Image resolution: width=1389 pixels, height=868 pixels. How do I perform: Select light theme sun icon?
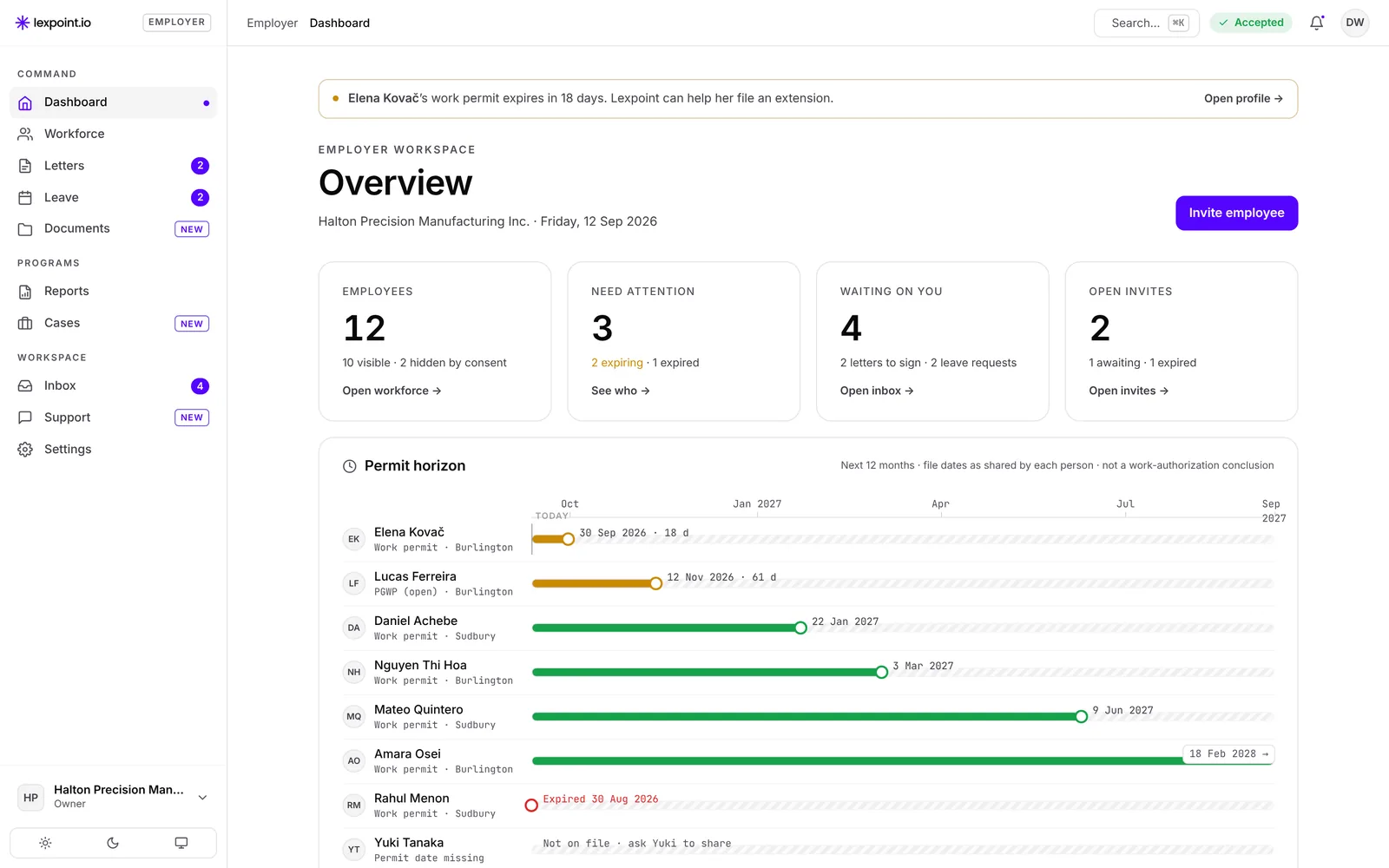(x=45, y=843)
